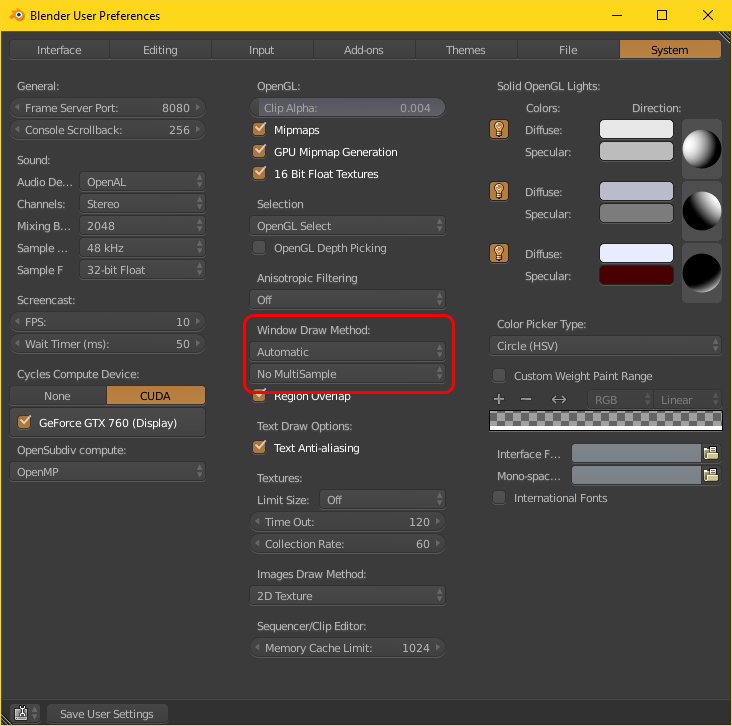Open Color Picker Type Circle (HSV) dropdown

pos(605,345)
